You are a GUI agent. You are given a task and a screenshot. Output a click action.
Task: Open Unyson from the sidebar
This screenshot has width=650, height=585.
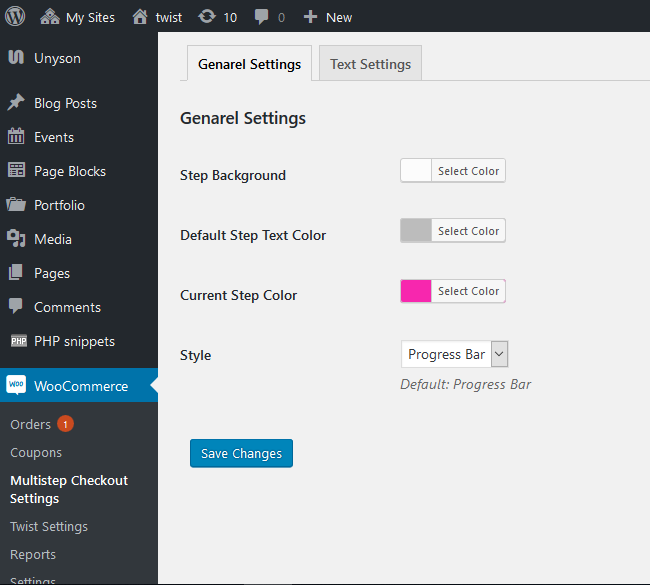click(57, 58)
